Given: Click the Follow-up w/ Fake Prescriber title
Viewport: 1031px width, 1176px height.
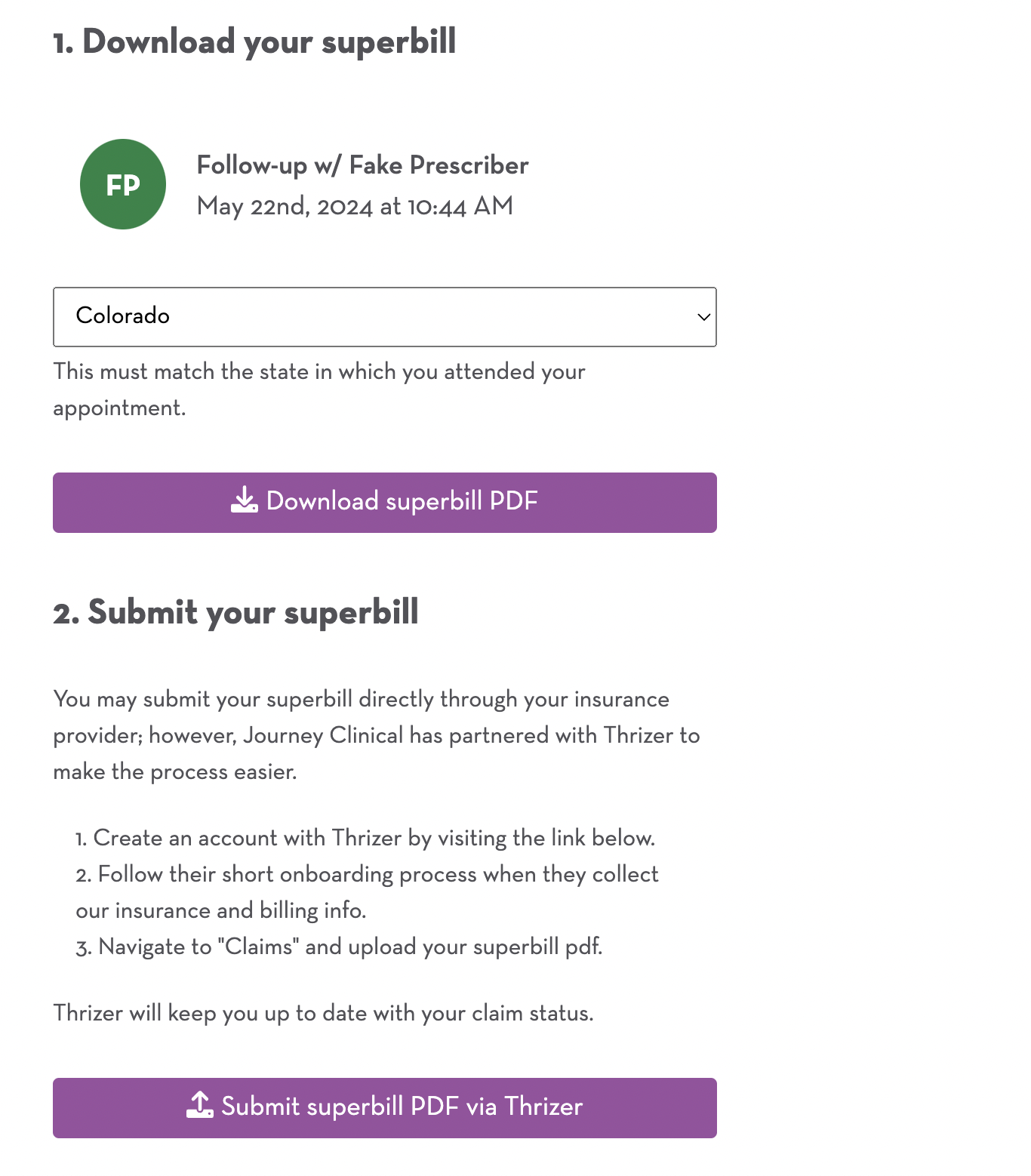Looking at the screenshot, I should click(362, 165).
